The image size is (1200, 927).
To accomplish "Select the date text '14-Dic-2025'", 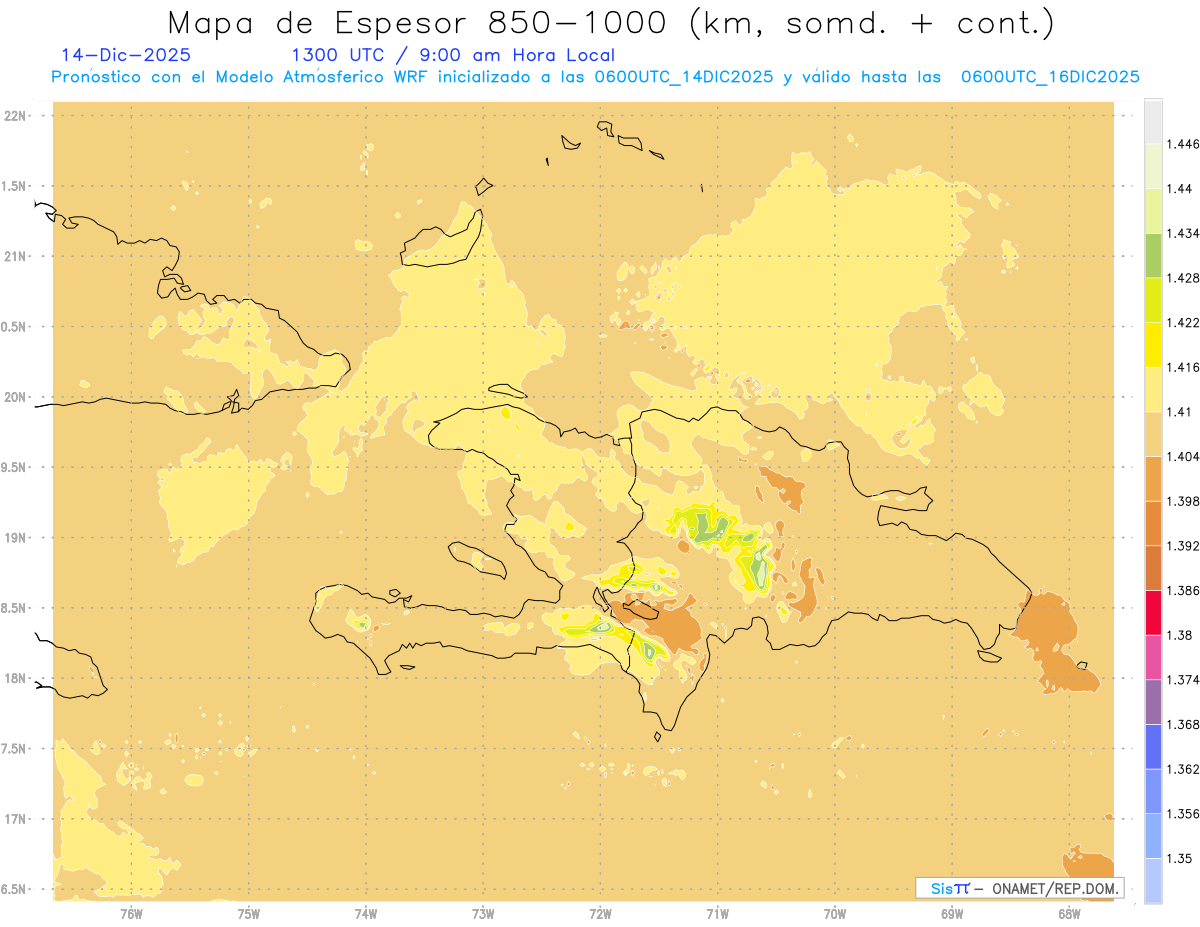I will 125,56.
